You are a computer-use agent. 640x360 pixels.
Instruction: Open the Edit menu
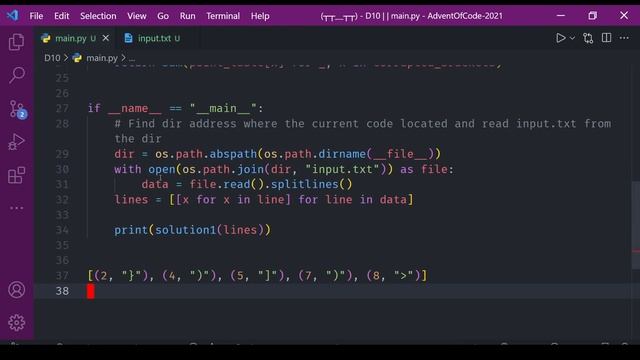[x=62, y=16]
